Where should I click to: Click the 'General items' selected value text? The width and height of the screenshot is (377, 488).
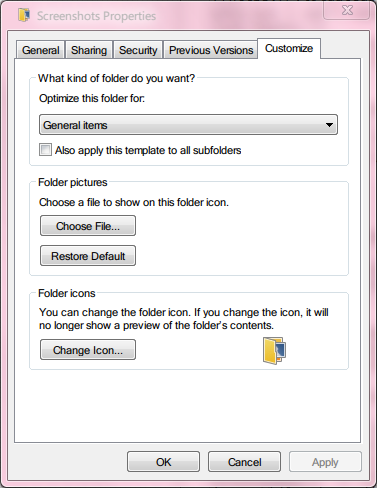(75, 125)
